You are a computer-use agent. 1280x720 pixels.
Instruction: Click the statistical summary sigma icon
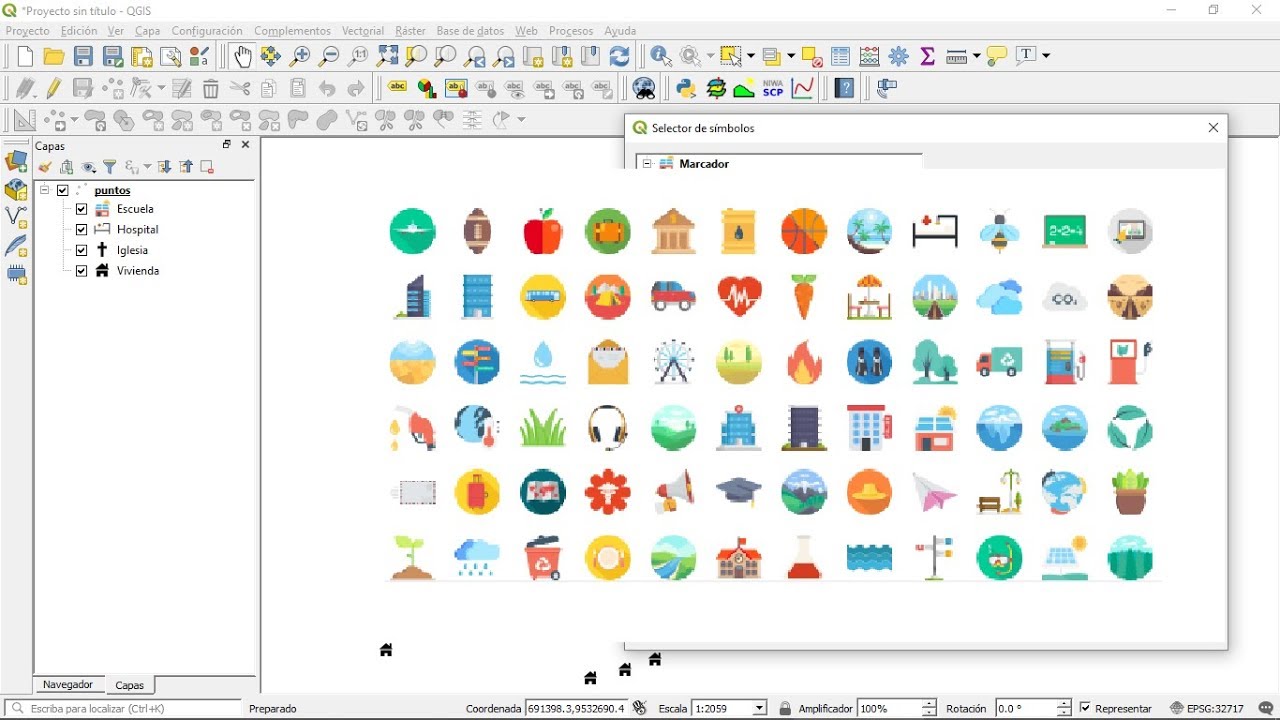click(928, 57)
